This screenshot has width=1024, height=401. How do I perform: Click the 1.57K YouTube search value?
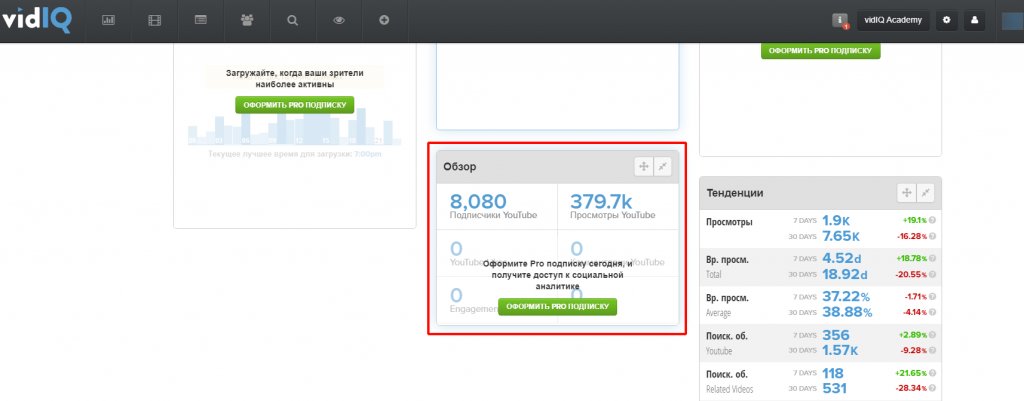841,351
